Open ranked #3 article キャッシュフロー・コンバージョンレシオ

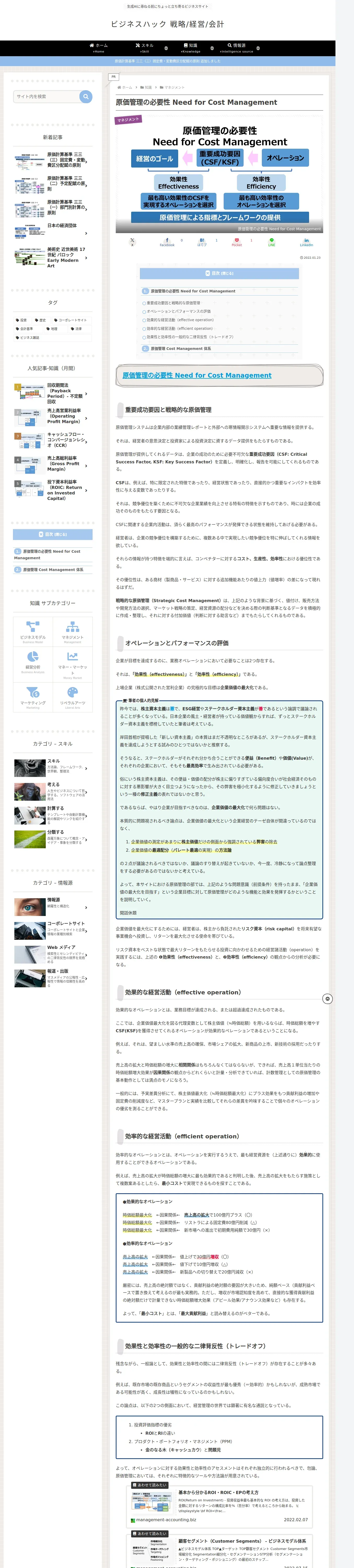point(53,441)
